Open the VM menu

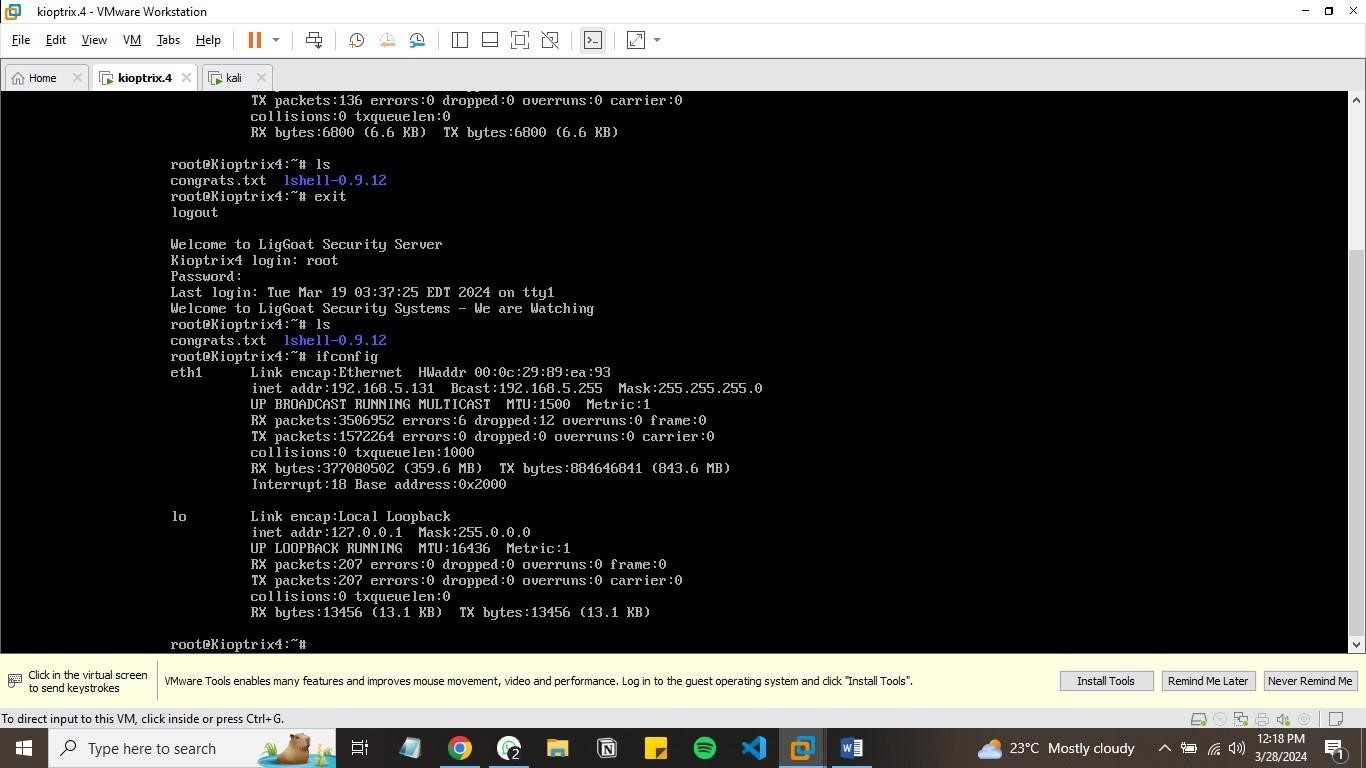coord(131,40)
